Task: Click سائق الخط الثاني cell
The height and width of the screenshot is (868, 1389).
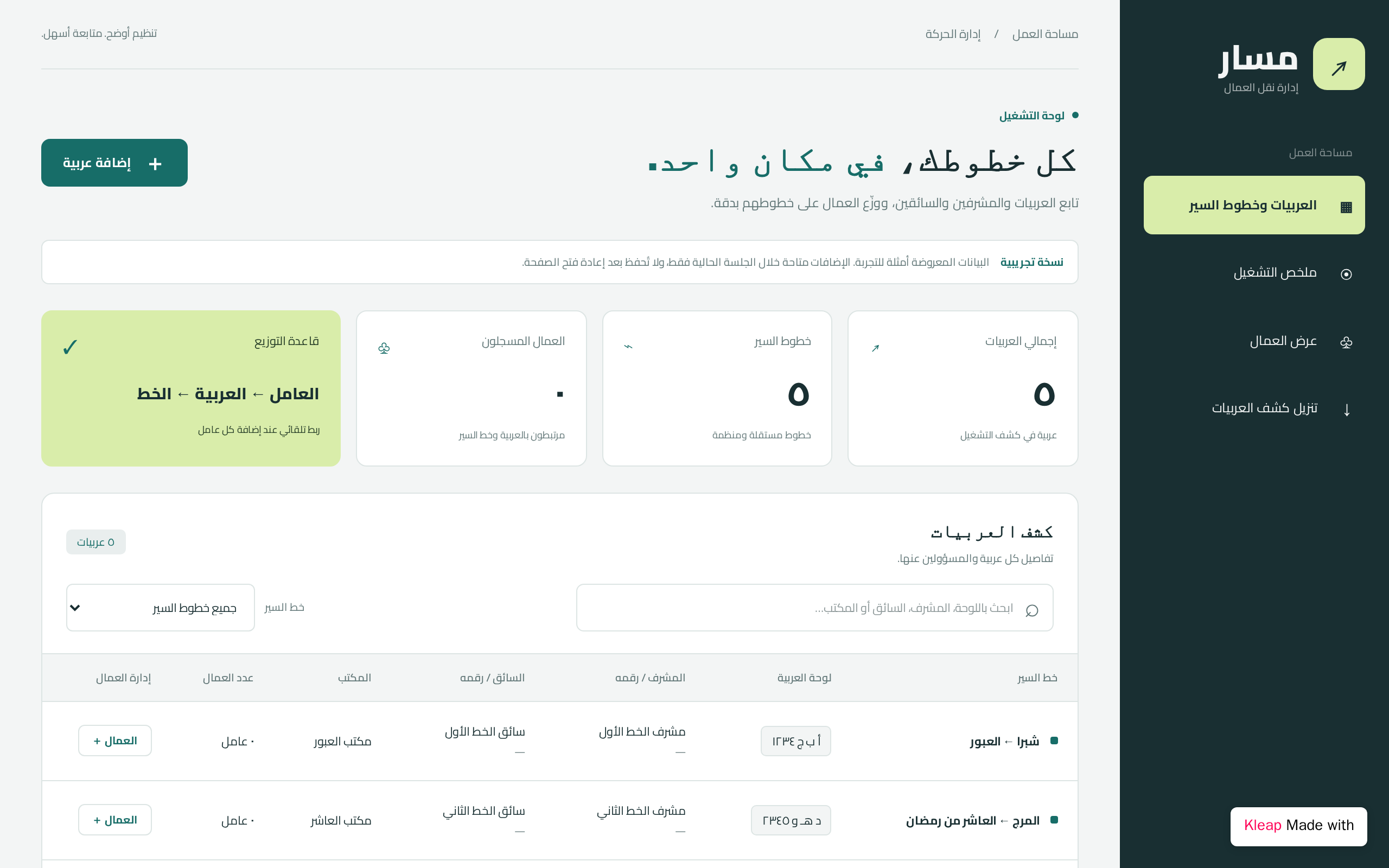Action: pyautogui.click(x=483, y=810)
